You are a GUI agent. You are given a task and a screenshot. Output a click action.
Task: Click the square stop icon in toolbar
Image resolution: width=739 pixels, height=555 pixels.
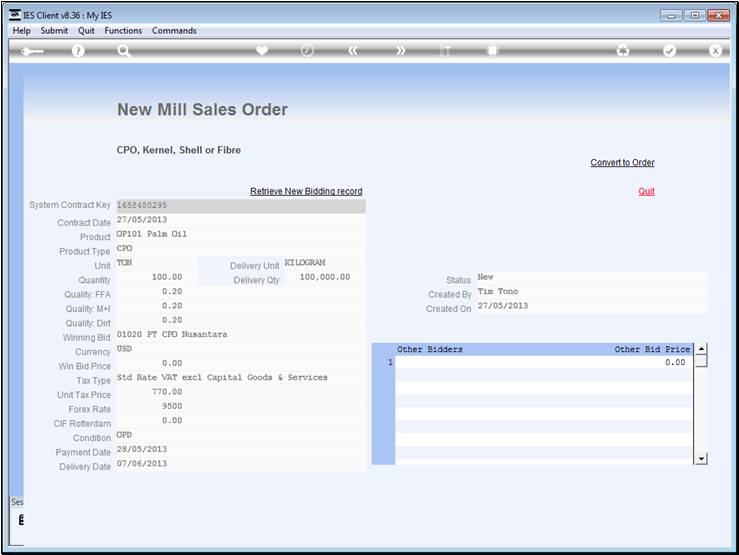click(492, 50)
